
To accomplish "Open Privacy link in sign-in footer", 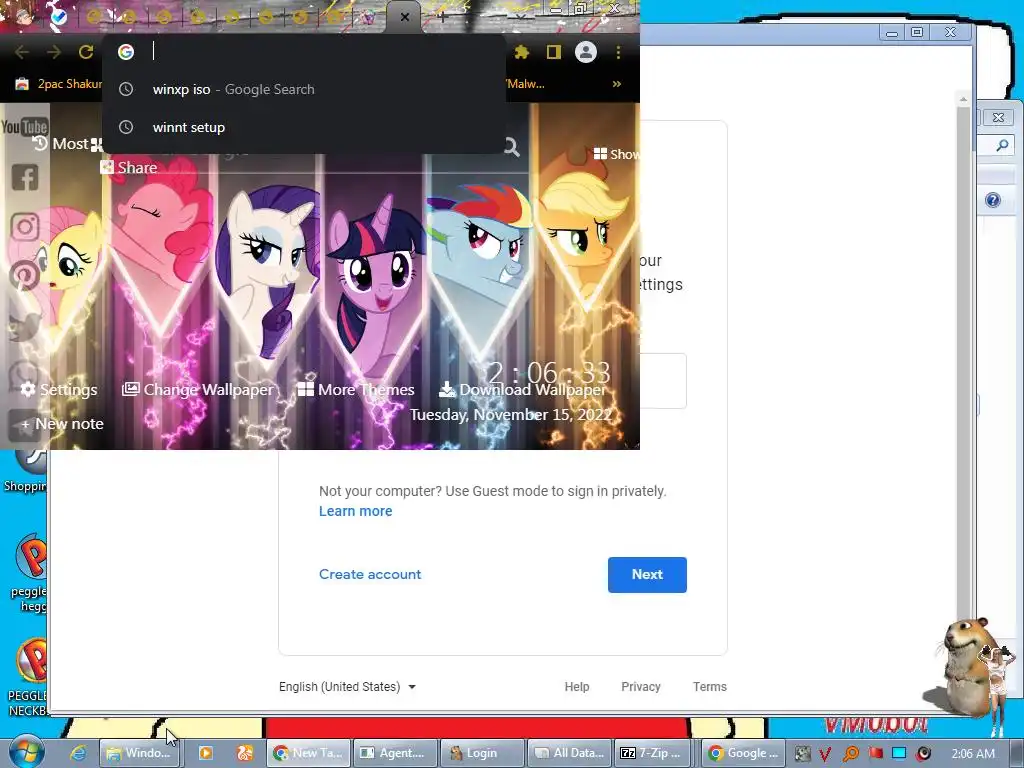I will 641,686.
